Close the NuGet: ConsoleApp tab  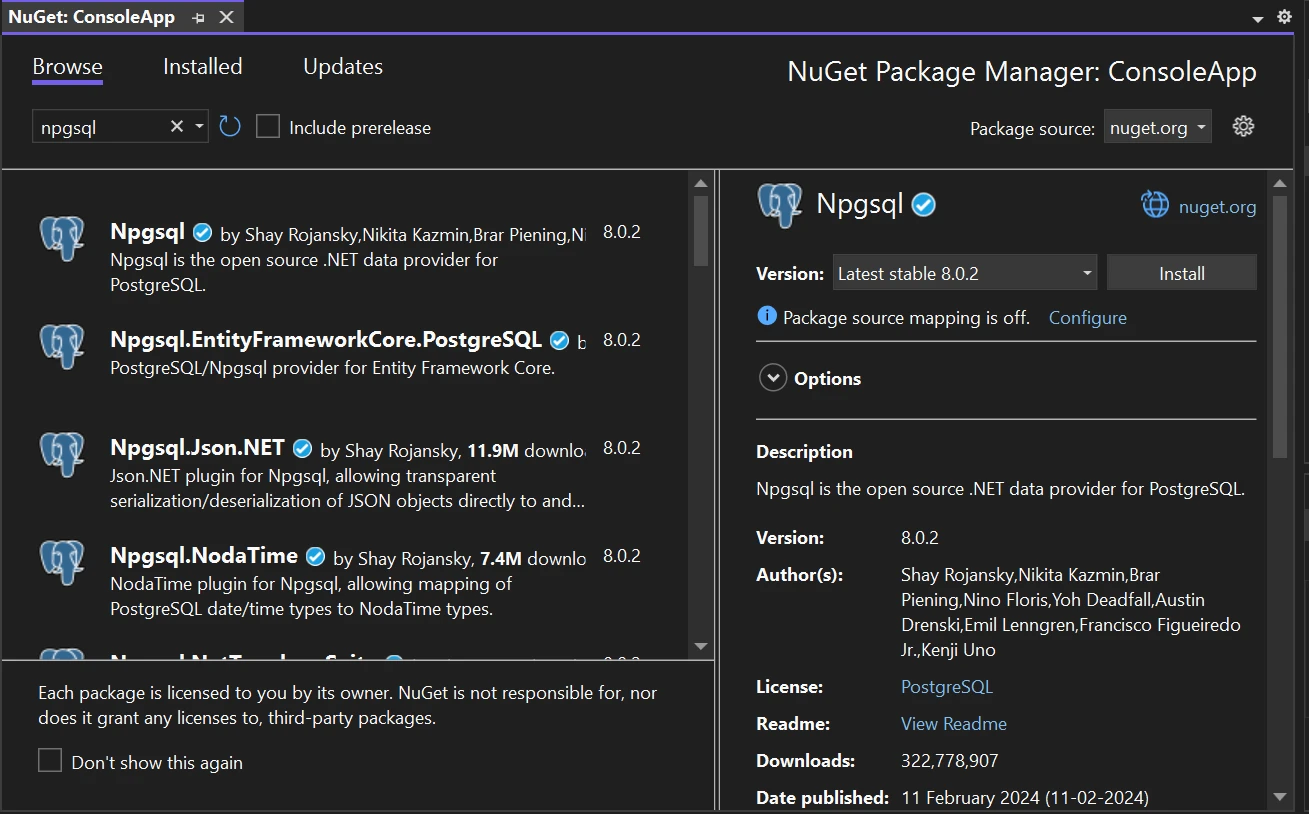227,18
